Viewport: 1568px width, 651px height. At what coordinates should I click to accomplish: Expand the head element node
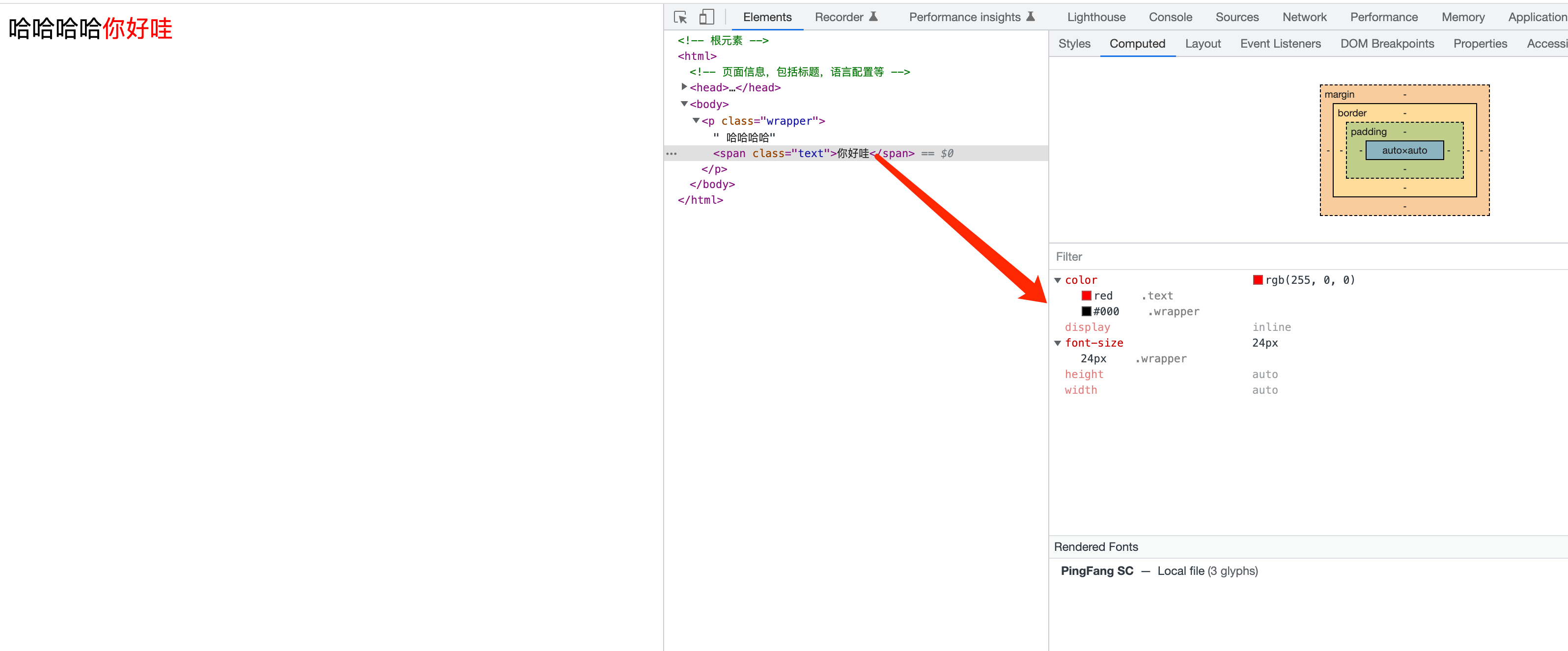pos(684,87)
